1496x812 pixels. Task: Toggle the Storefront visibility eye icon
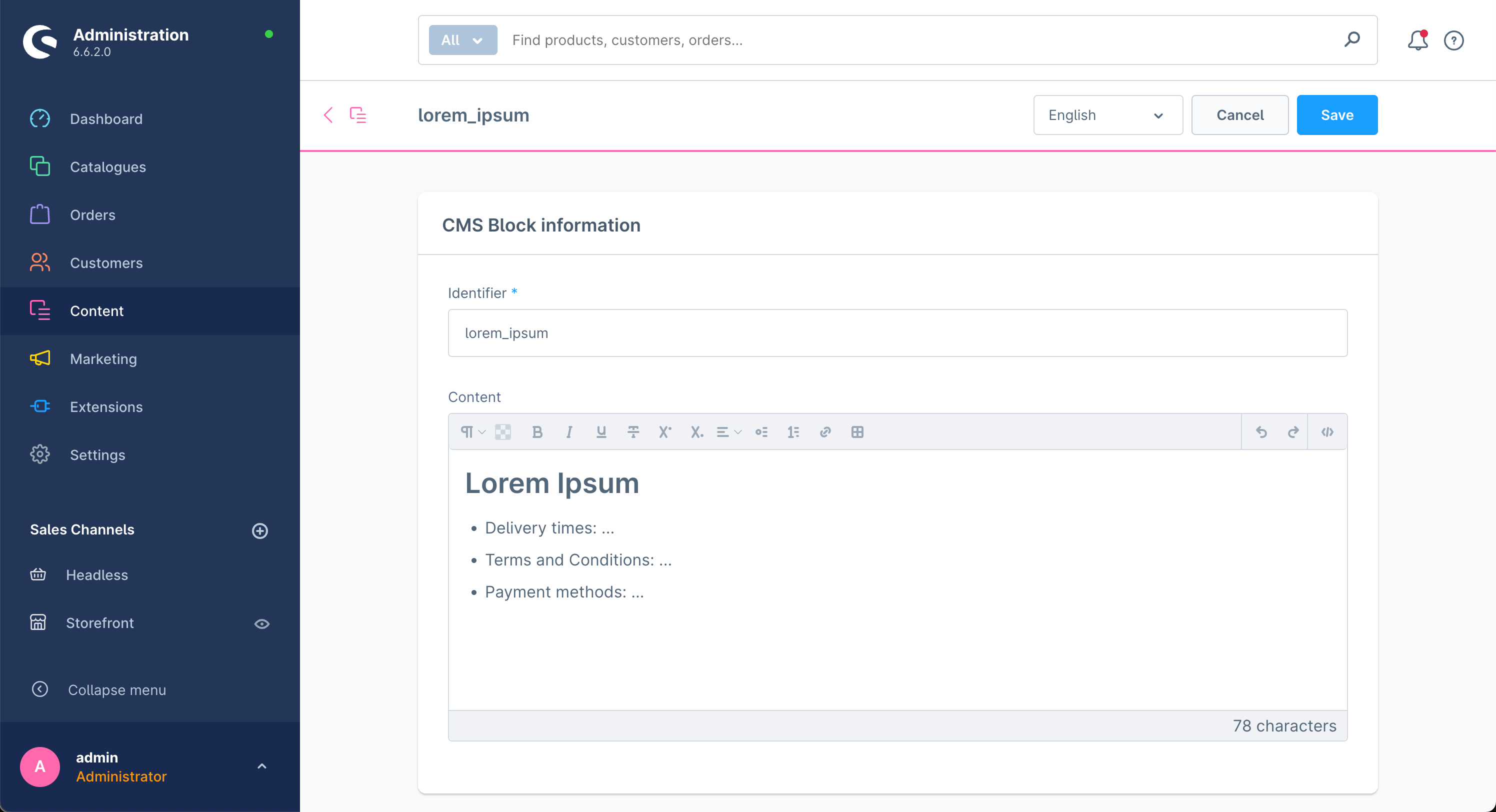tap(262, 623)
